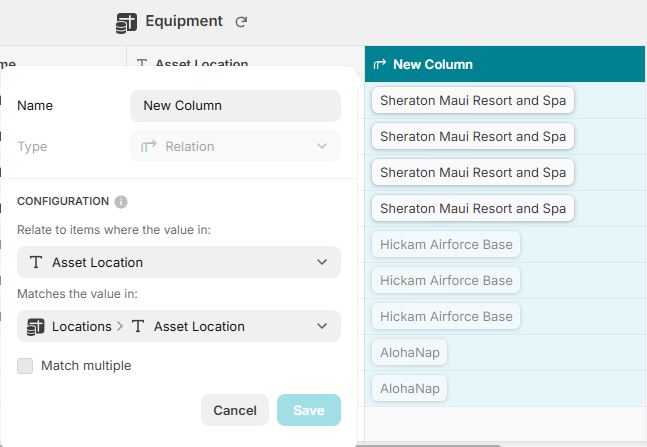647x447 pixels.
Task: Open the configuration info tooltip icon
Action: 121,202
